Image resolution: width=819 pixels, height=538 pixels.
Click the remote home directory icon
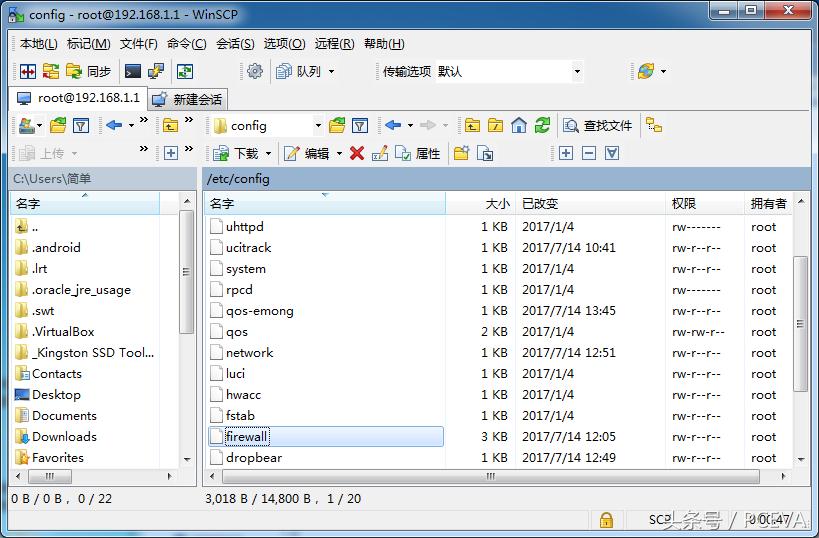click(519, 125)
